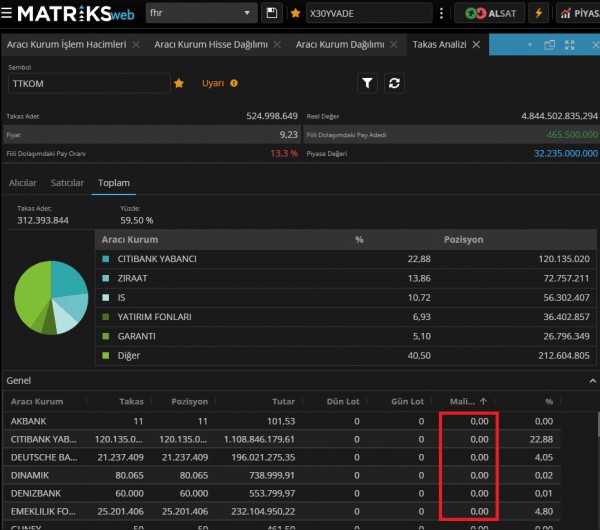The image size is (600, 530).
Task: Select the CITIBANK YAB... row in Genel
Action: [282, 439]
